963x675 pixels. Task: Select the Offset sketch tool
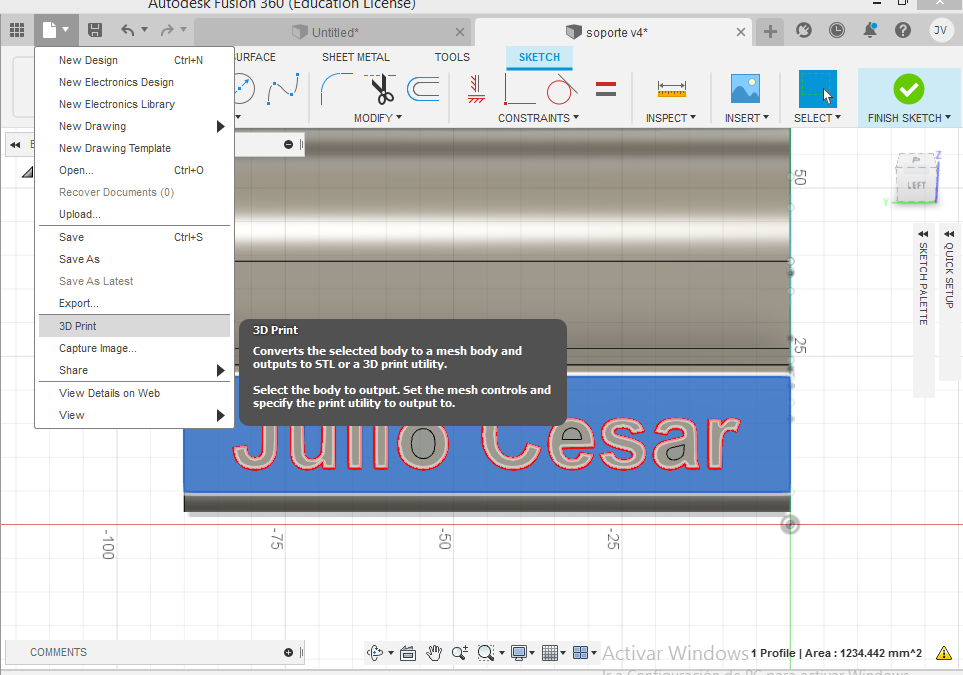click(x=423, y=88)
